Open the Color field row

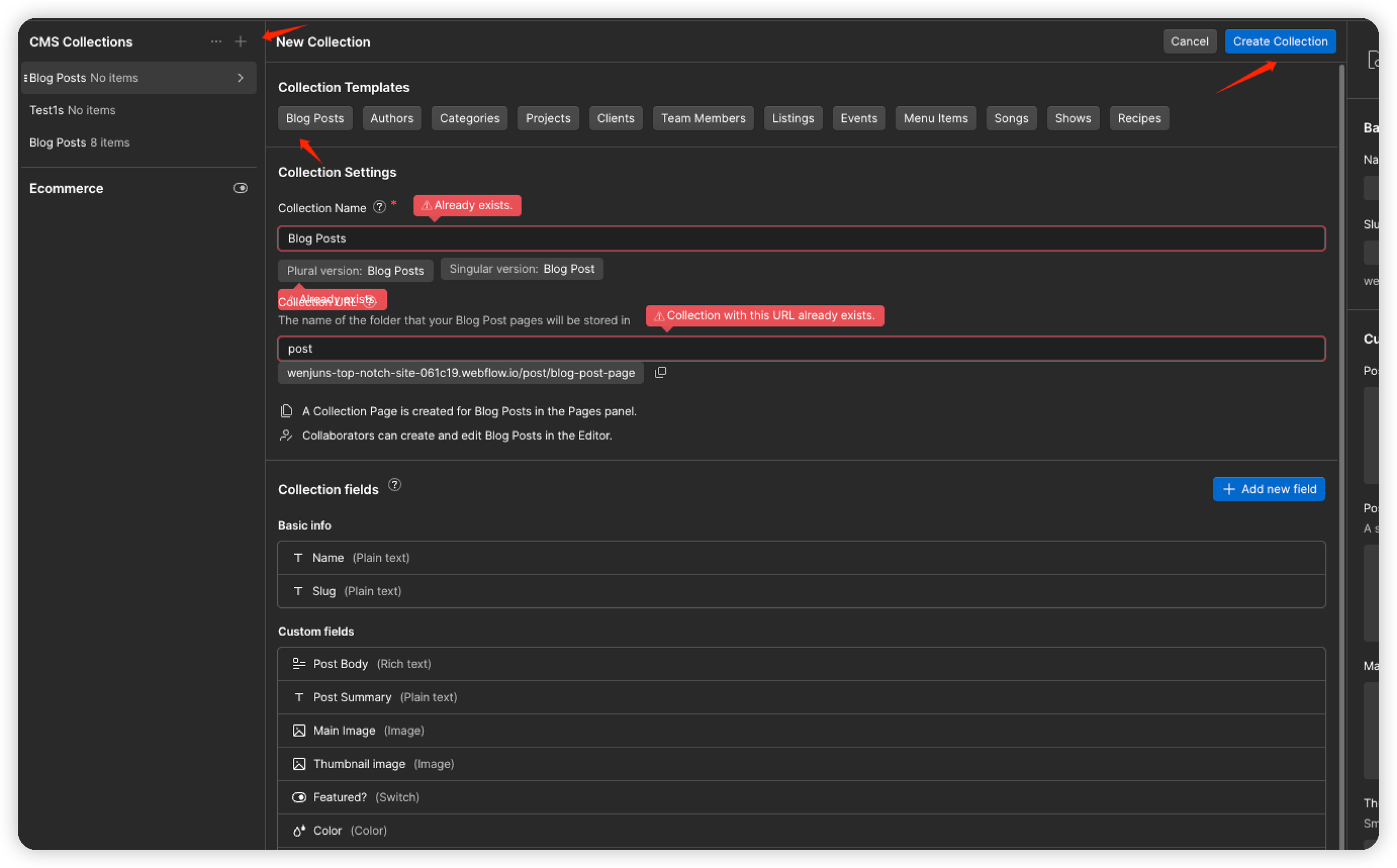pyautogui.click(x=801, y=830)
